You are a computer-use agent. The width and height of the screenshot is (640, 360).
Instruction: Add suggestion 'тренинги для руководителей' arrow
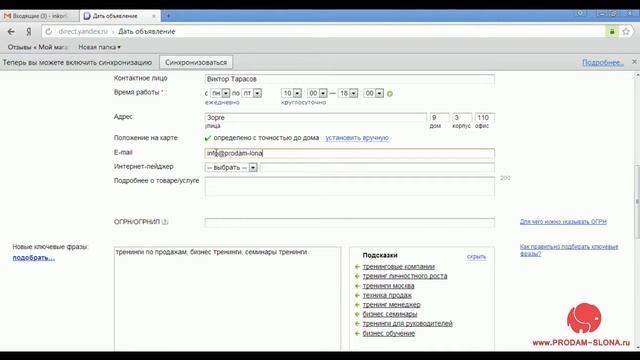click(x=357, y=323)
